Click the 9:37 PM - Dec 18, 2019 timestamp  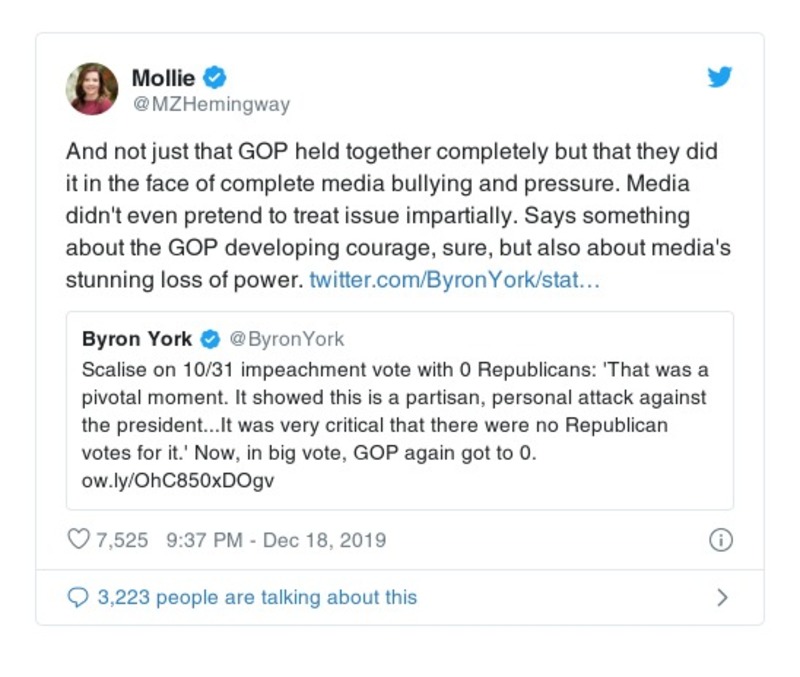276,540
